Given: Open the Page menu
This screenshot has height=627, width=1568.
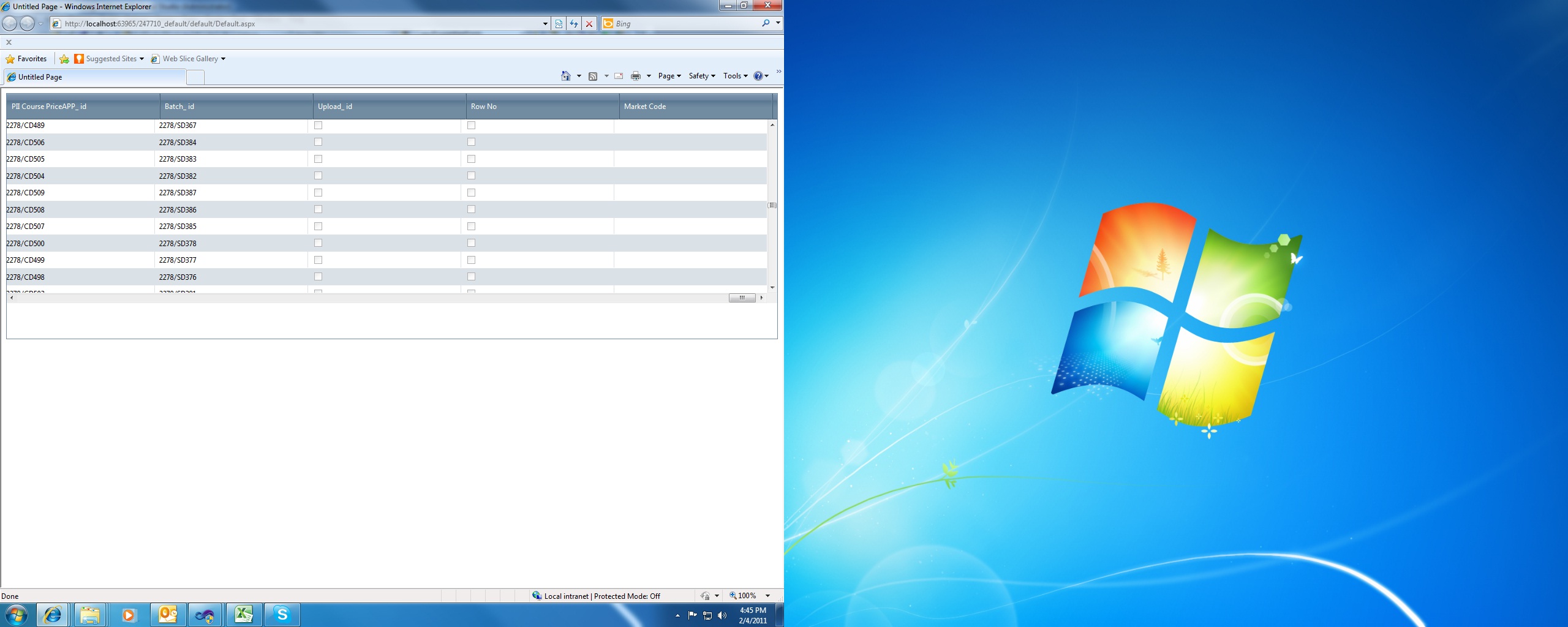Looking at the screenshot, I should pos(669,76).
